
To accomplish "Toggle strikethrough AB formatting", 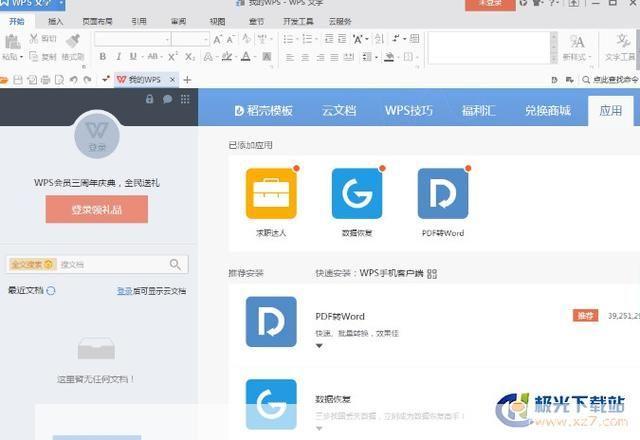I will coord(153,56).
